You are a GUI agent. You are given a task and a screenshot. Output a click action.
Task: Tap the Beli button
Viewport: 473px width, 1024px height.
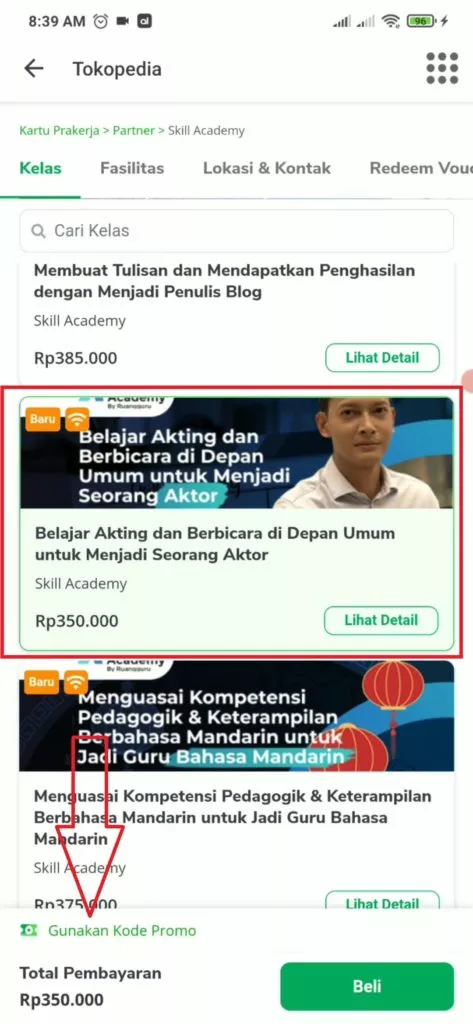(367, 986)
